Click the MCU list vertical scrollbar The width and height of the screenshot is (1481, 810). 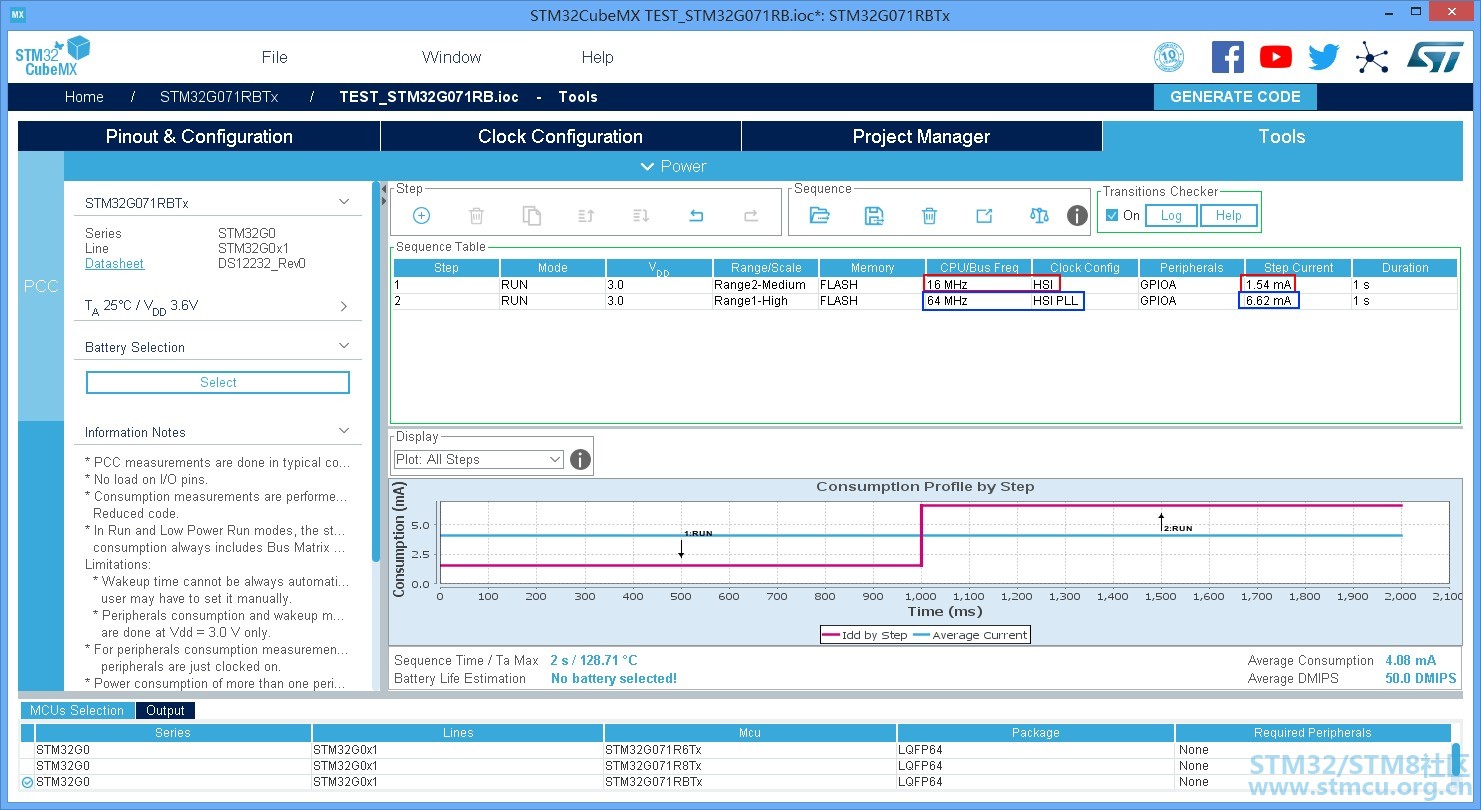[x=1456, y=760]
